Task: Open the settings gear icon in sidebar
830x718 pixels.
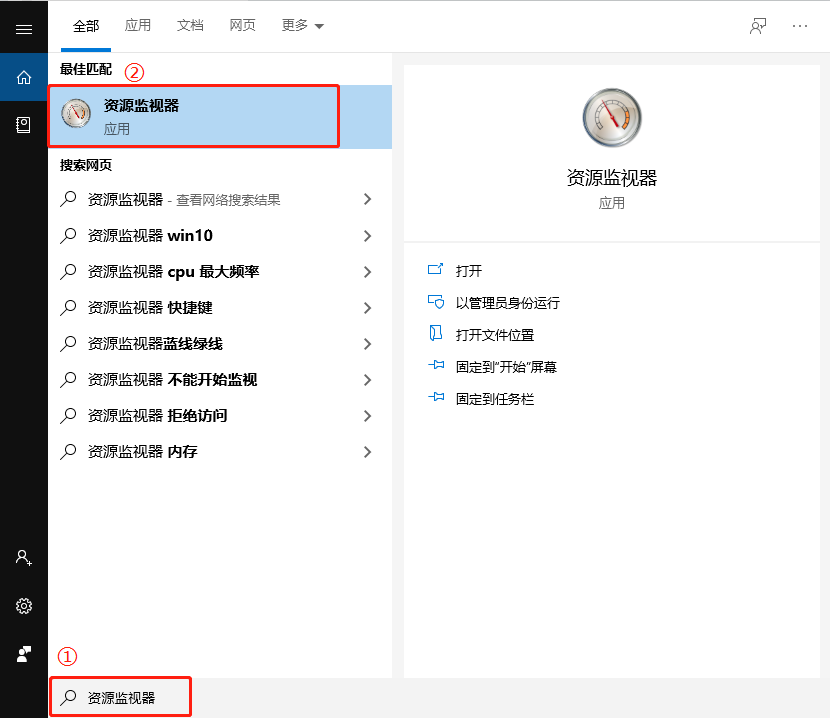Action: coord(24,606)
